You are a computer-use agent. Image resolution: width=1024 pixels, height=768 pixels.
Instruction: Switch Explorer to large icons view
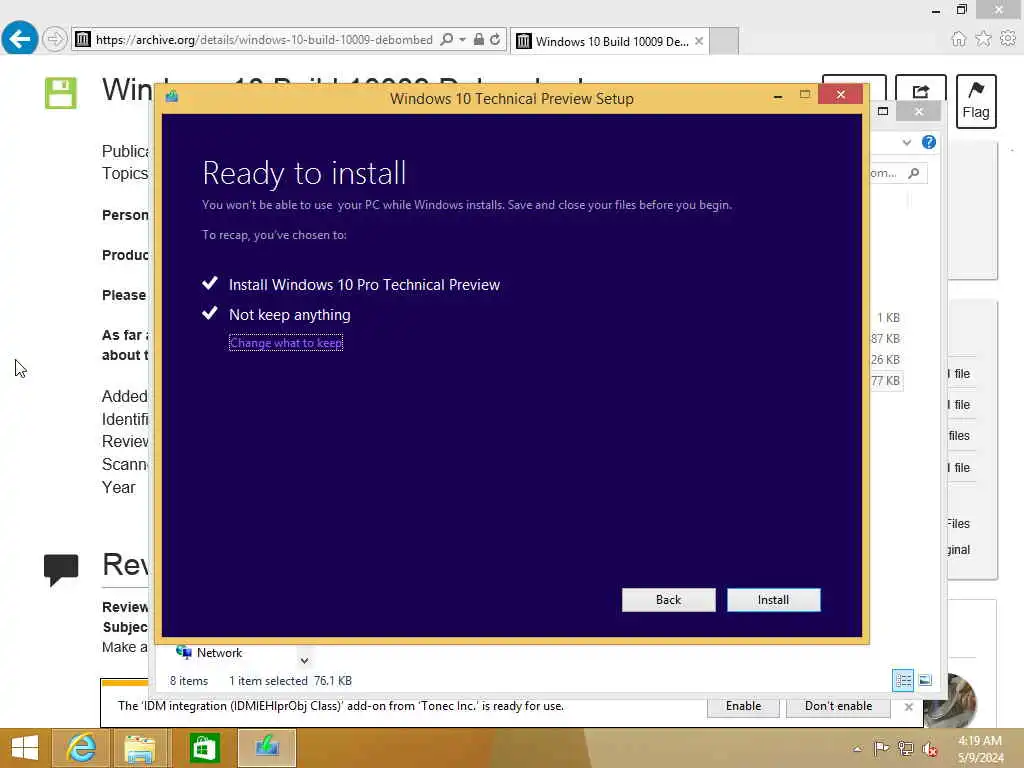point(925,680)
